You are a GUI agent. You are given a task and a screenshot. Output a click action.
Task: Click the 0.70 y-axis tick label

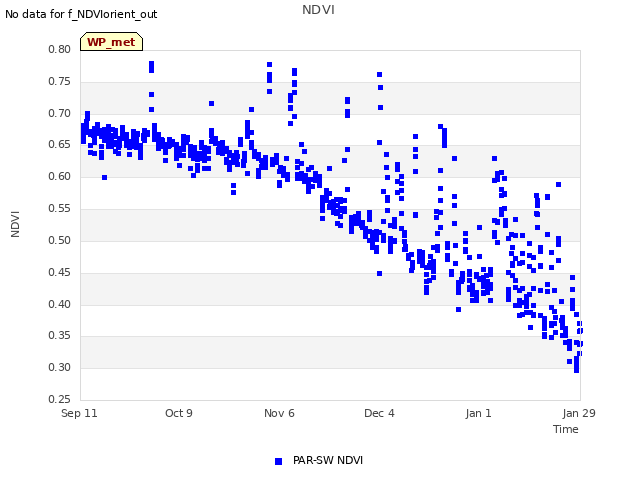[x=59, y=113]
